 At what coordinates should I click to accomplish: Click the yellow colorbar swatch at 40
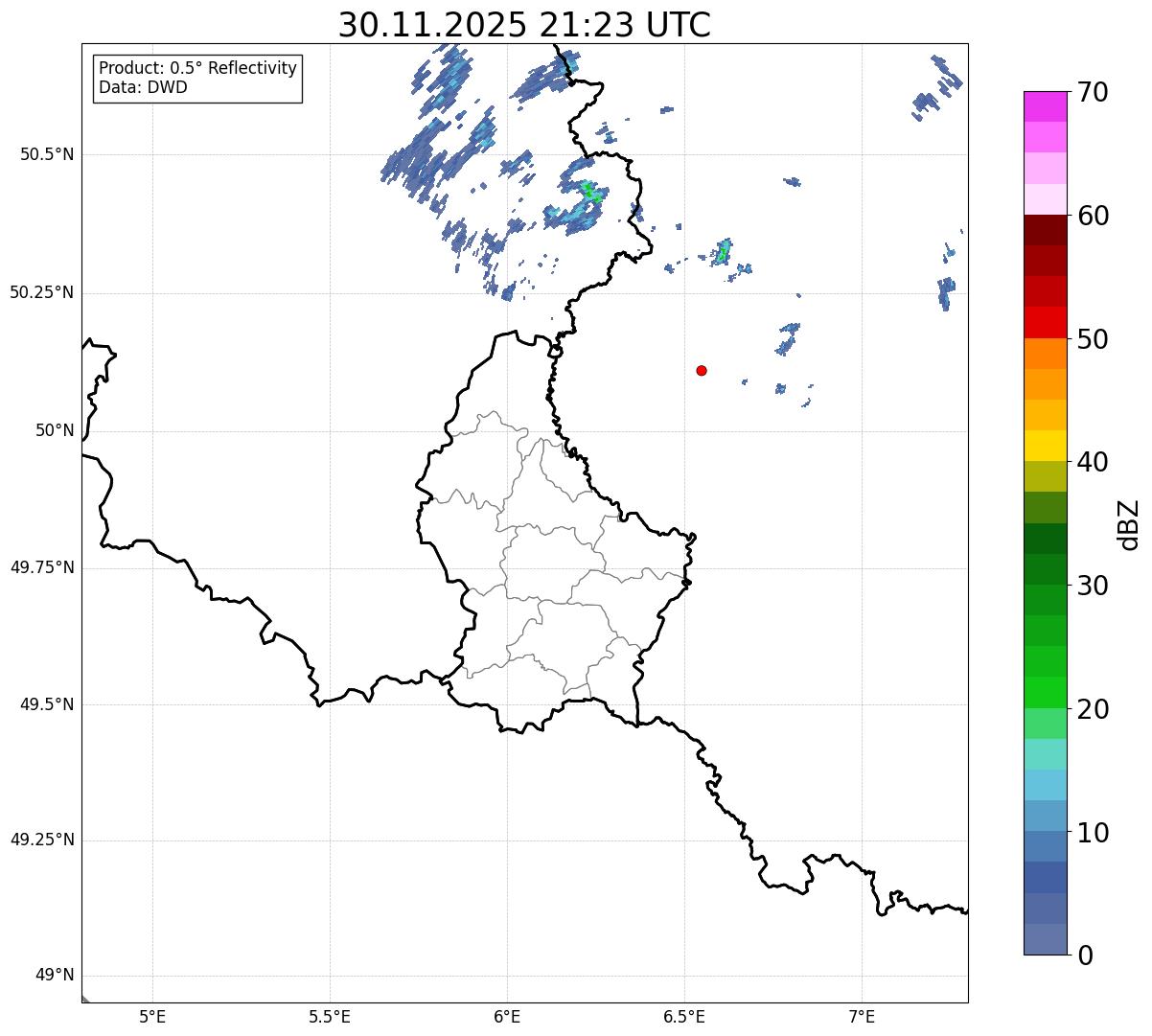(x=1046, y=446)
